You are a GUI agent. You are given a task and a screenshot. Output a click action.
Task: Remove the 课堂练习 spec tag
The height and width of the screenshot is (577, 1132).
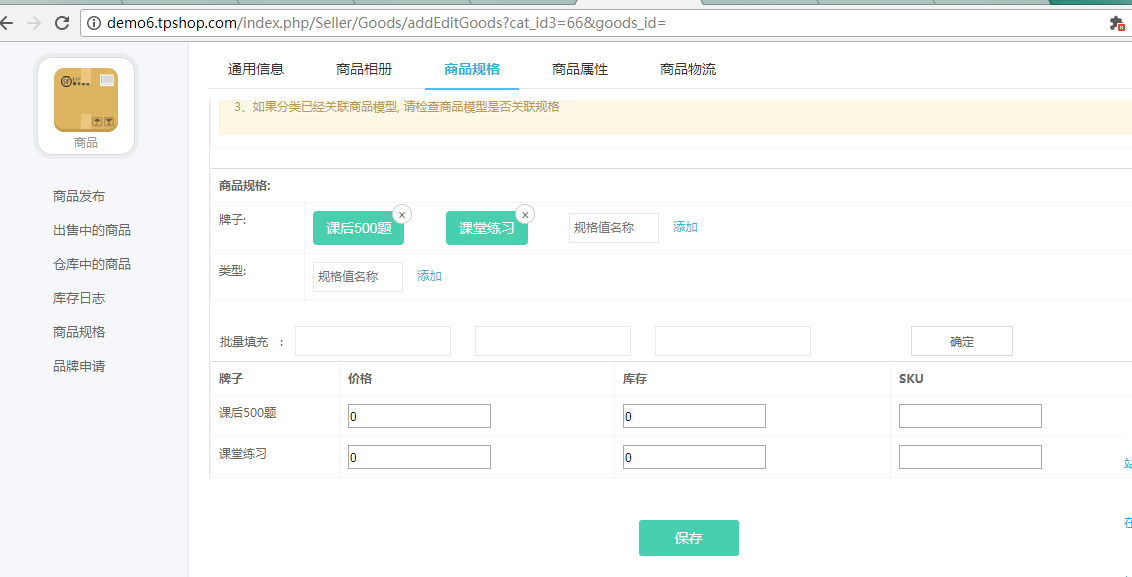(x=525, y=214)
